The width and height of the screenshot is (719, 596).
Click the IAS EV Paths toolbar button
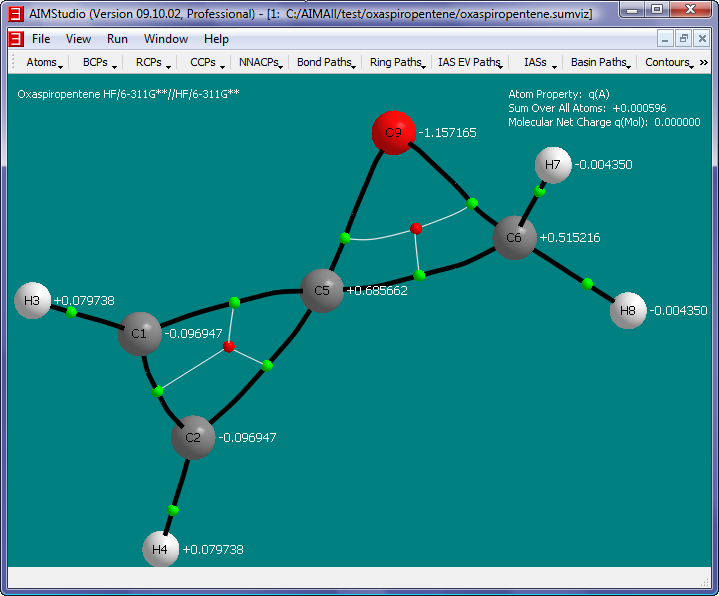pos(470,62)
